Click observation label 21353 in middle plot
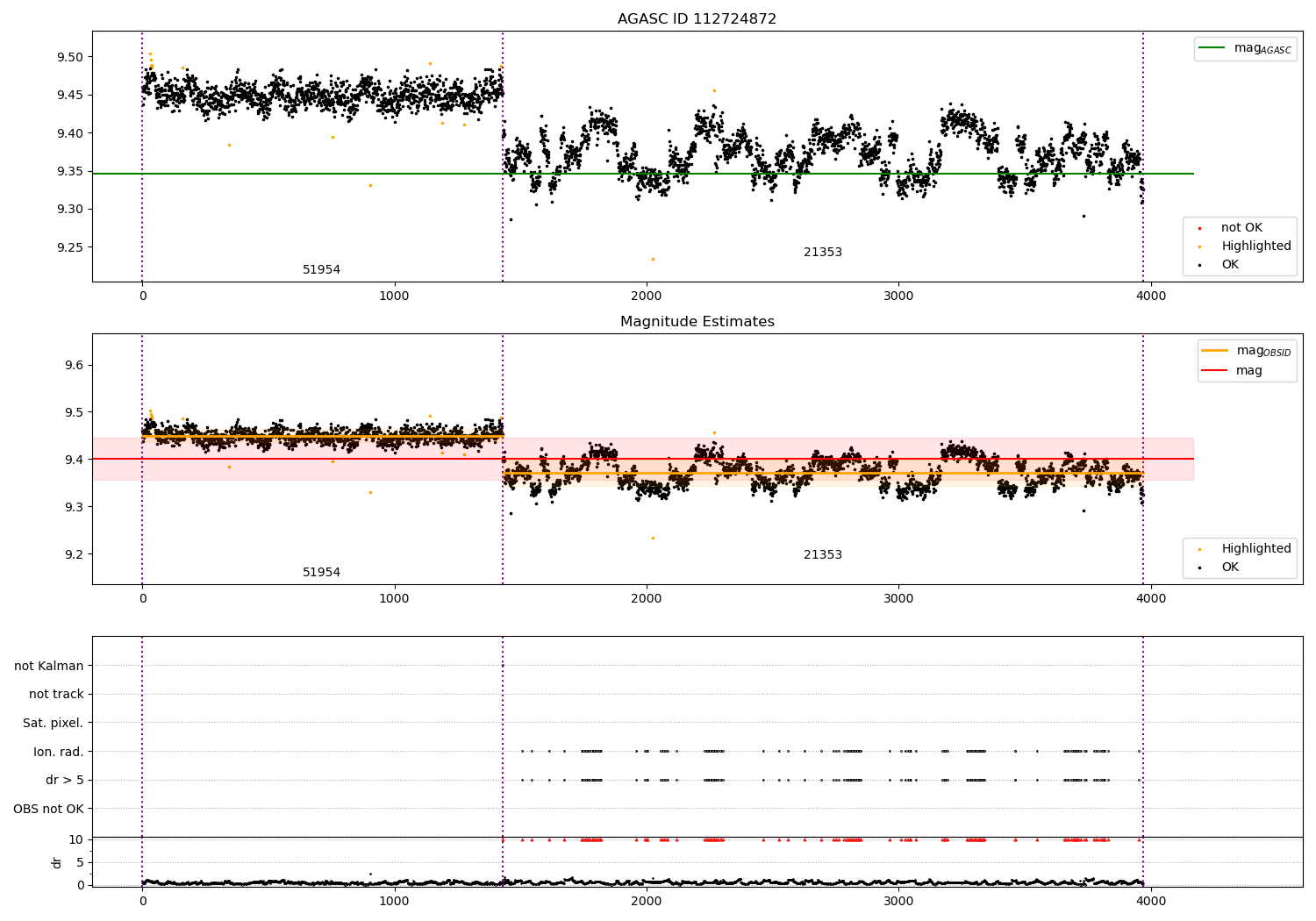 point(823,555)
